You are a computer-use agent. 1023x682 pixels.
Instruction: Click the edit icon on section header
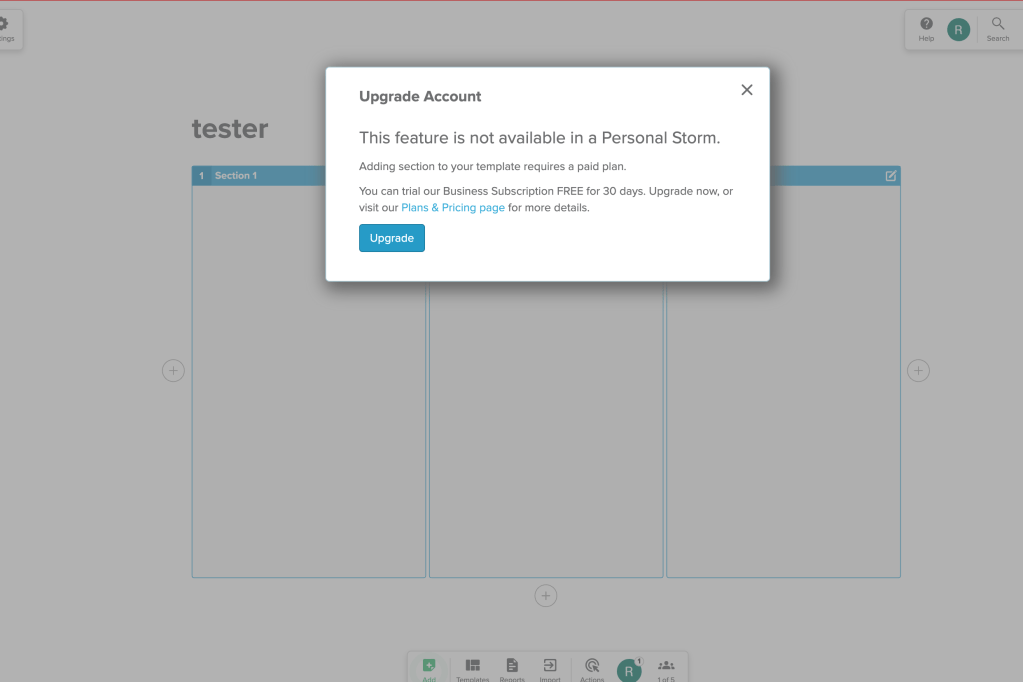(x=891, y=176)
